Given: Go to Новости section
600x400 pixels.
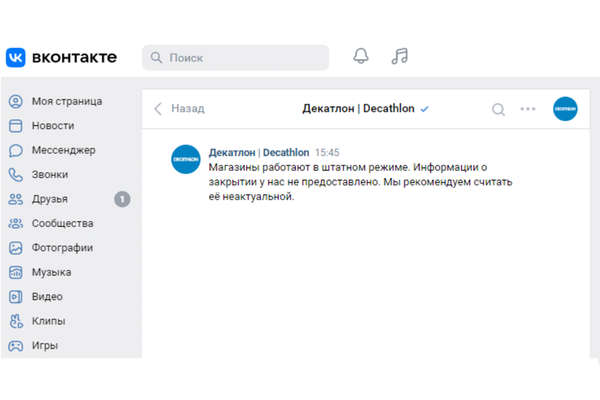Looking at the screenshot, I should point(53,126).
